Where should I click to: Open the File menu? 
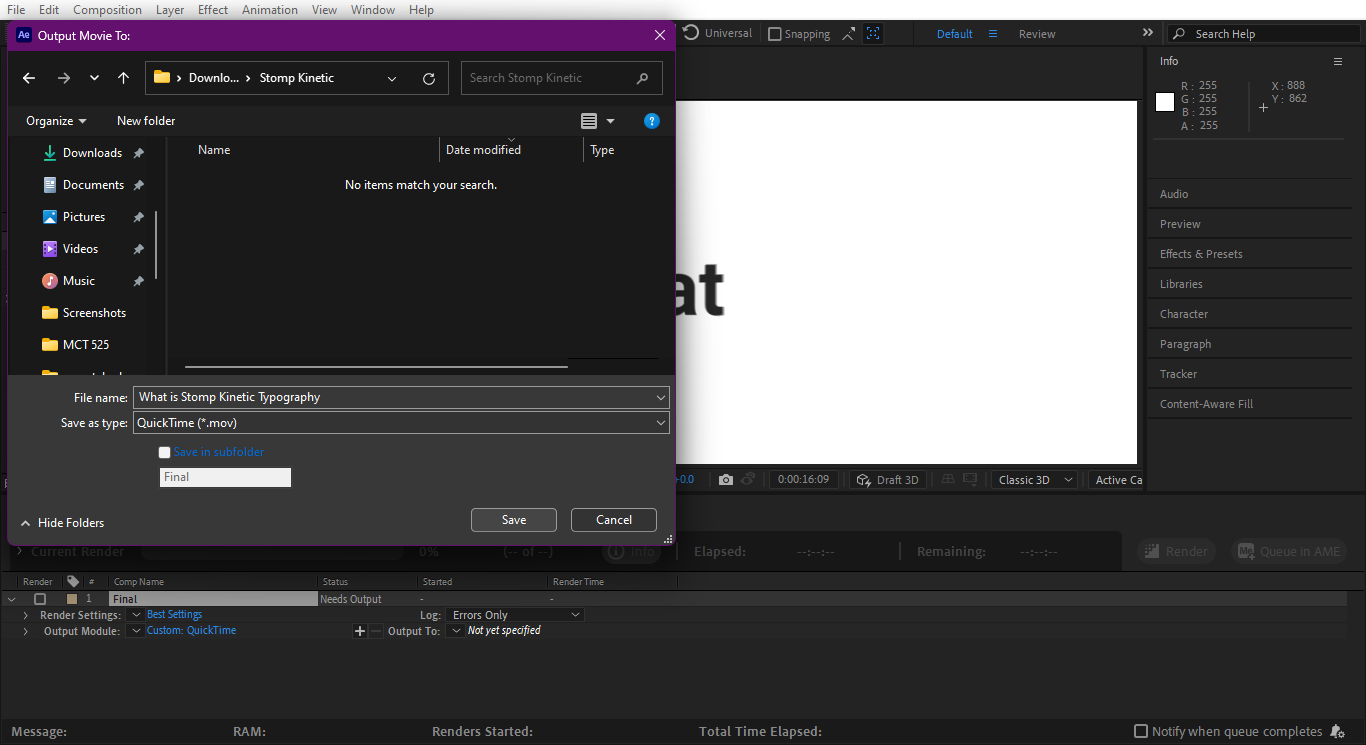click(16, 9)
